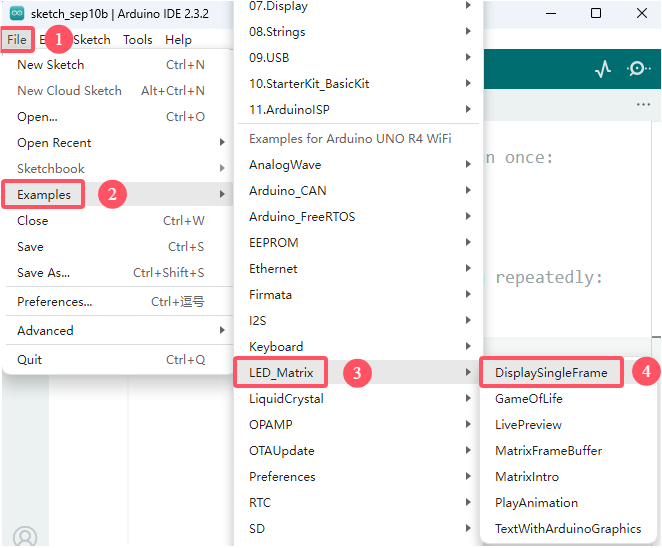The width and height of the screenshot is (662, 548).
Task: Open Preferences... from File menu
Action: point(118,302)
